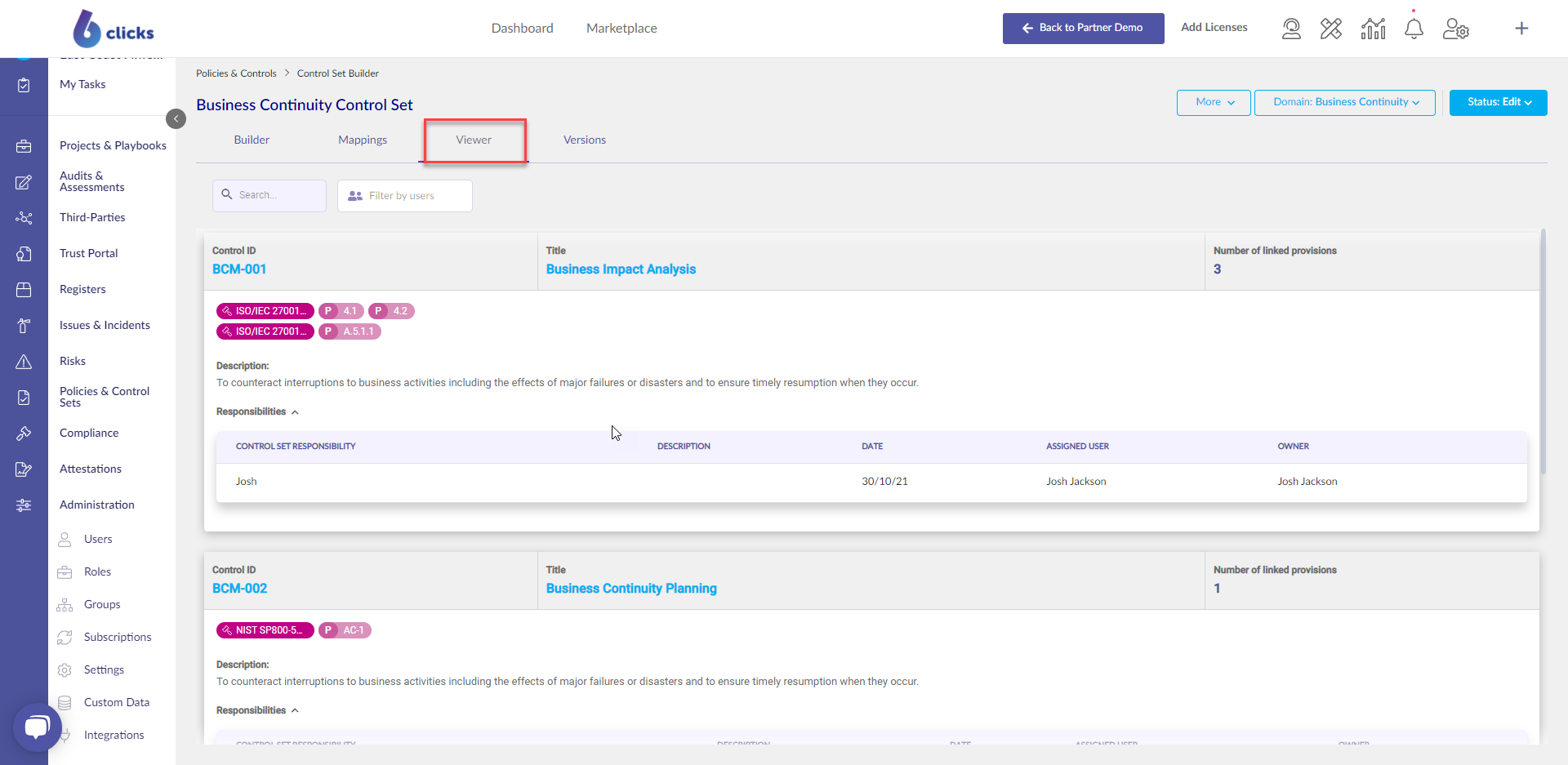Image resolution: width=1568 pixels, height=765 pixels.
Task: Select the Viewer tab
Action: [474, 140]
